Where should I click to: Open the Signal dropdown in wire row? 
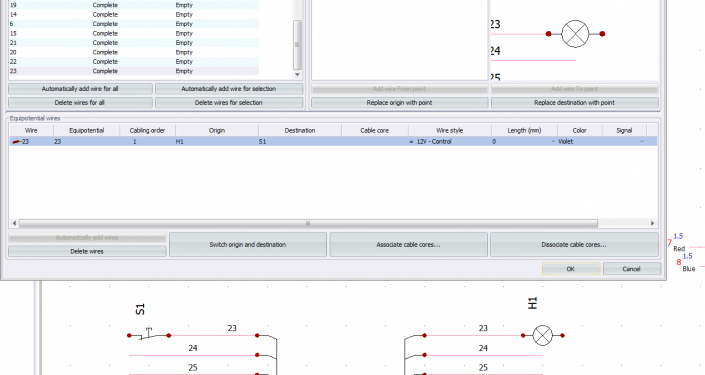(x=642, y=142)
